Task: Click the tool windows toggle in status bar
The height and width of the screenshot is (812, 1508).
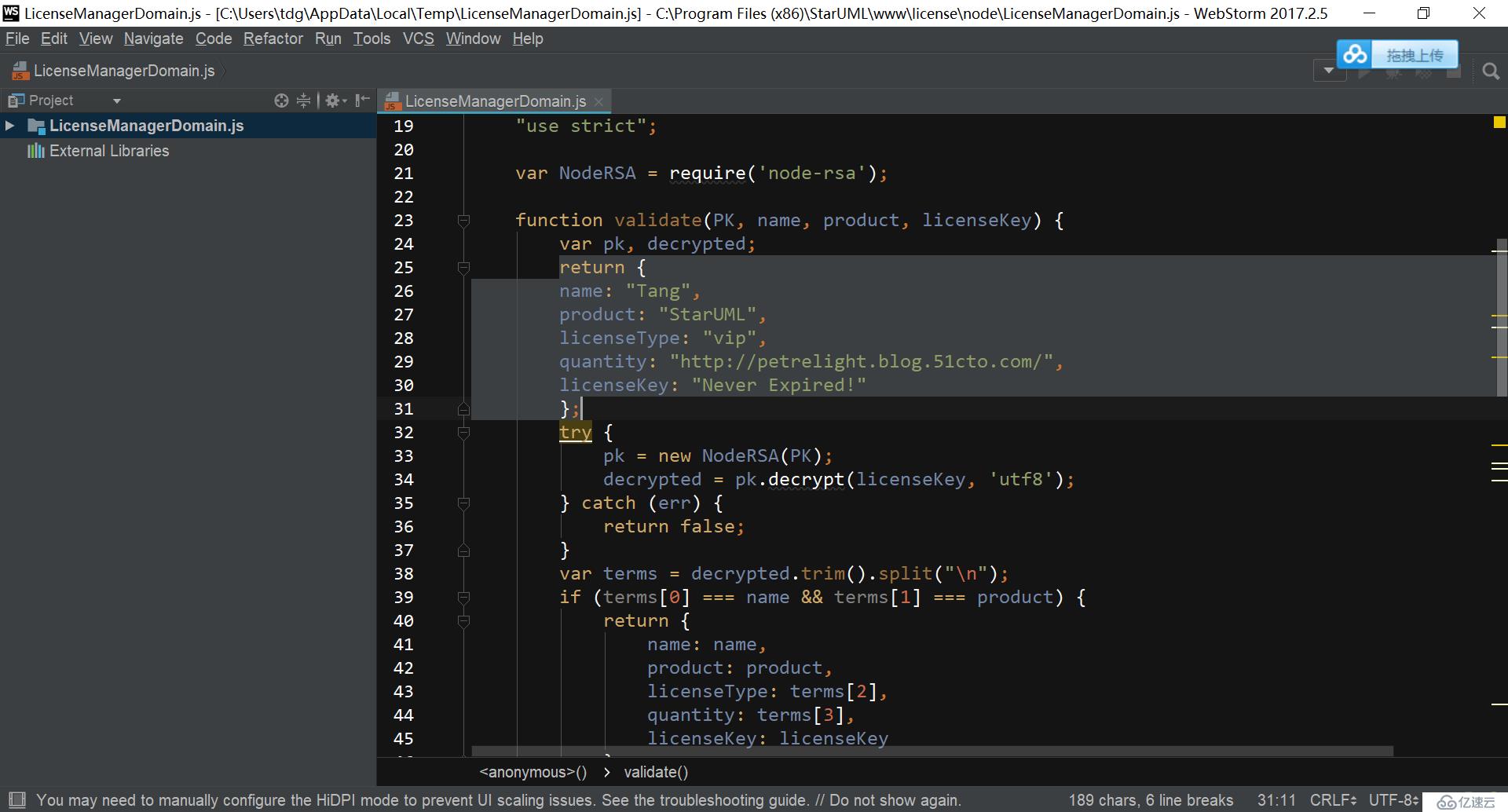Action: 16,800
